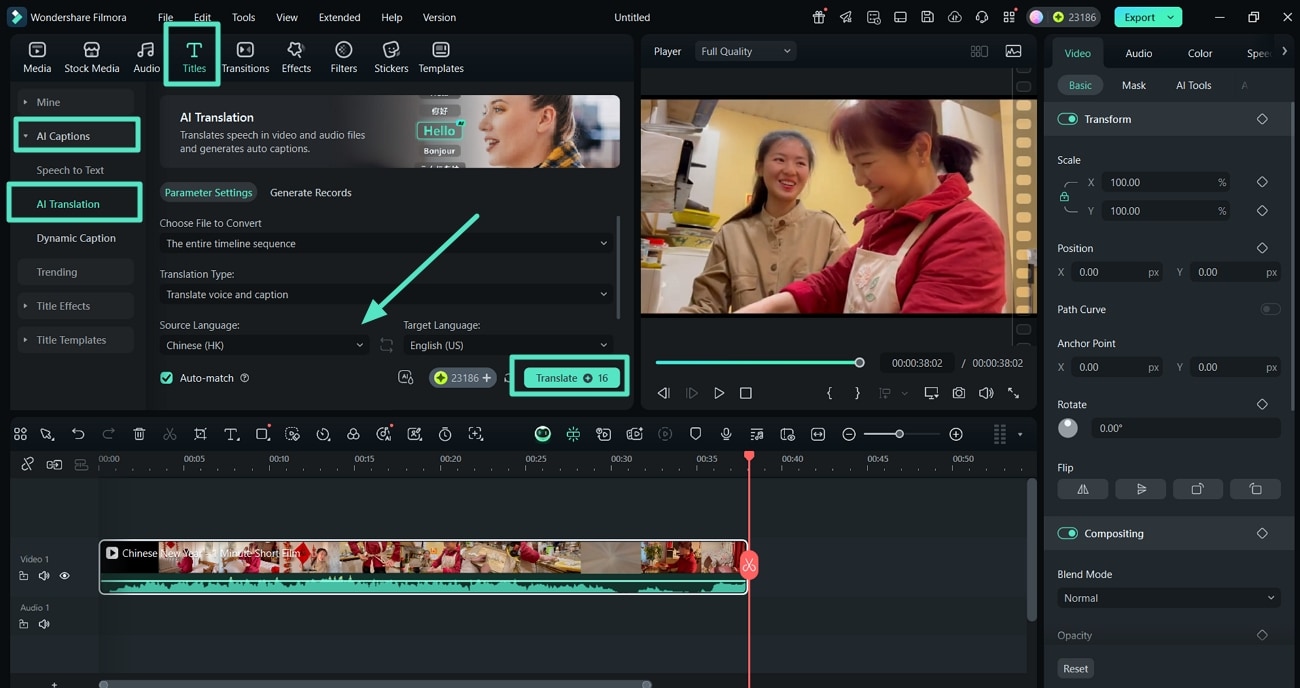This screenshot has height=688, width=1300.
Task: Flip clip horizontally
Action: 1083,489
